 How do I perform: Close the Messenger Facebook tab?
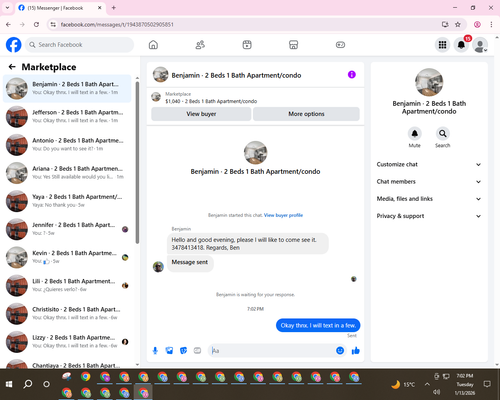[100, 8]
